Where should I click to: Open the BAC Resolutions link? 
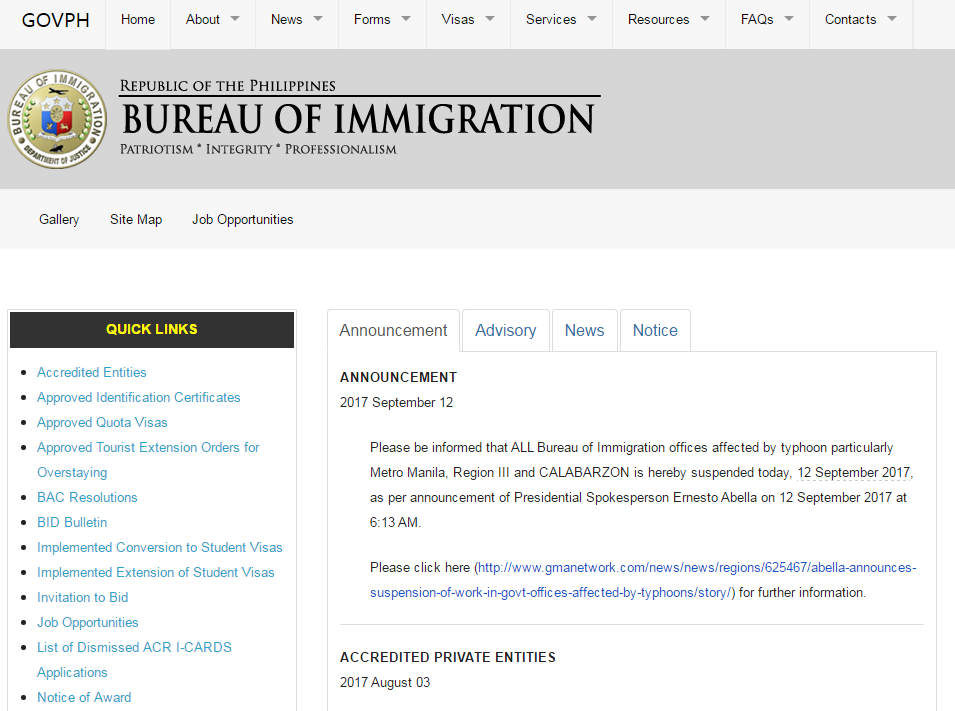point(87,497)
